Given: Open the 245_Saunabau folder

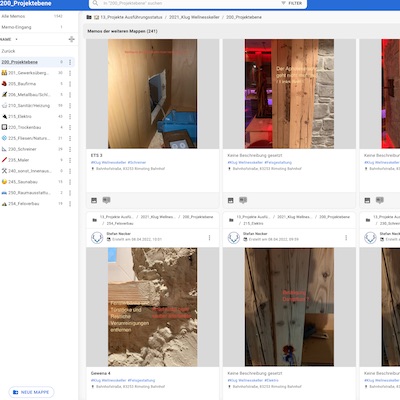Looking at the screenshot, I should tap(23, 182).
